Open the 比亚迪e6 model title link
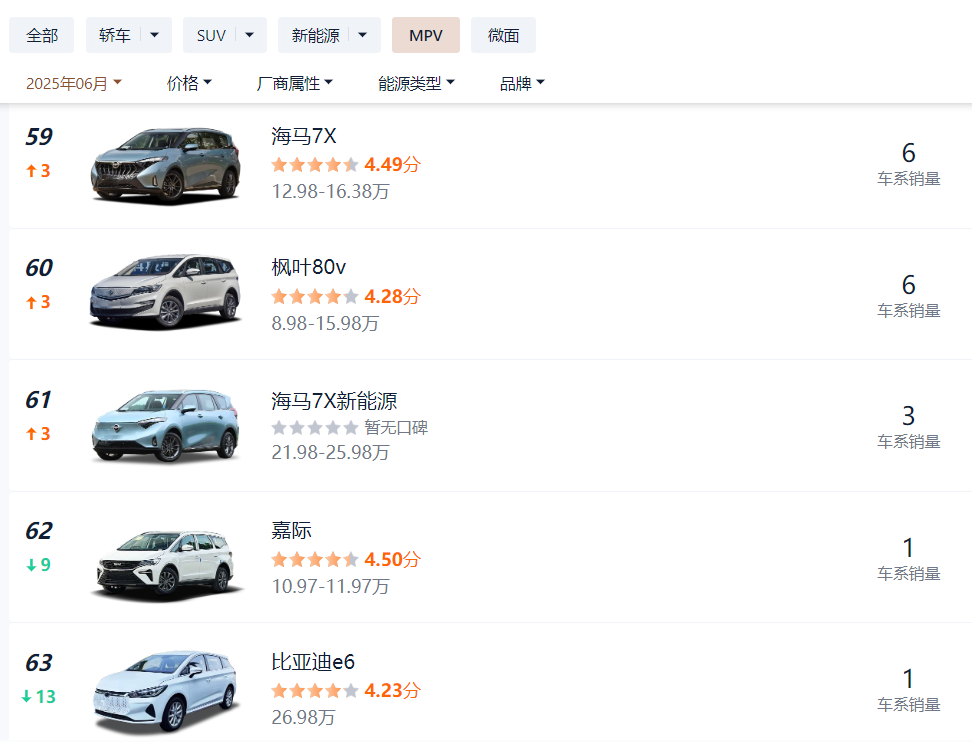Screen dimensions: 972x742 pos(313,662)
